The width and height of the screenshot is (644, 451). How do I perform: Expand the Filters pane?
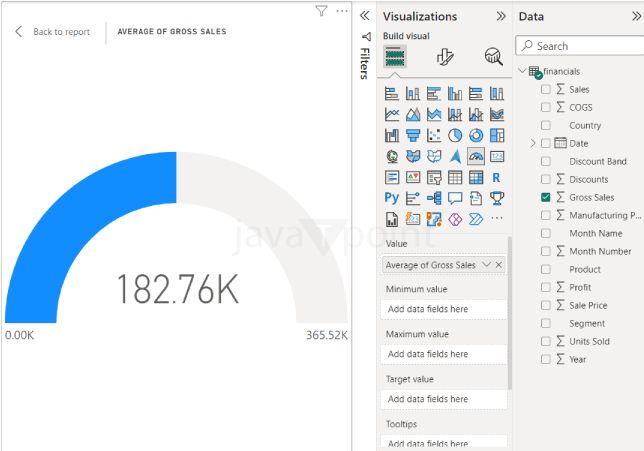tap(364, 16)
